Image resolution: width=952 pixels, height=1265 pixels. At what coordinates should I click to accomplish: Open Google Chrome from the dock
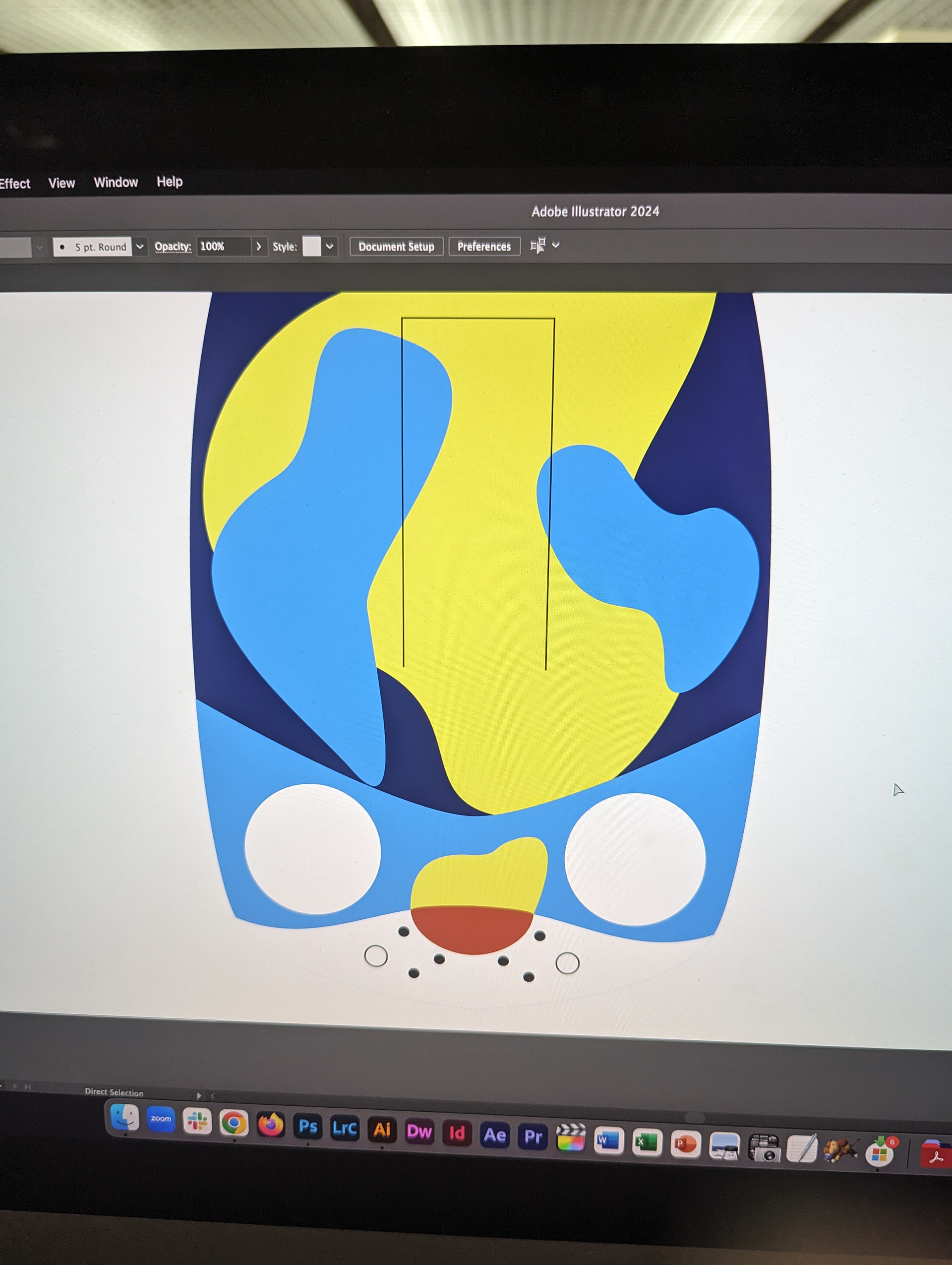coord(234,1123)
